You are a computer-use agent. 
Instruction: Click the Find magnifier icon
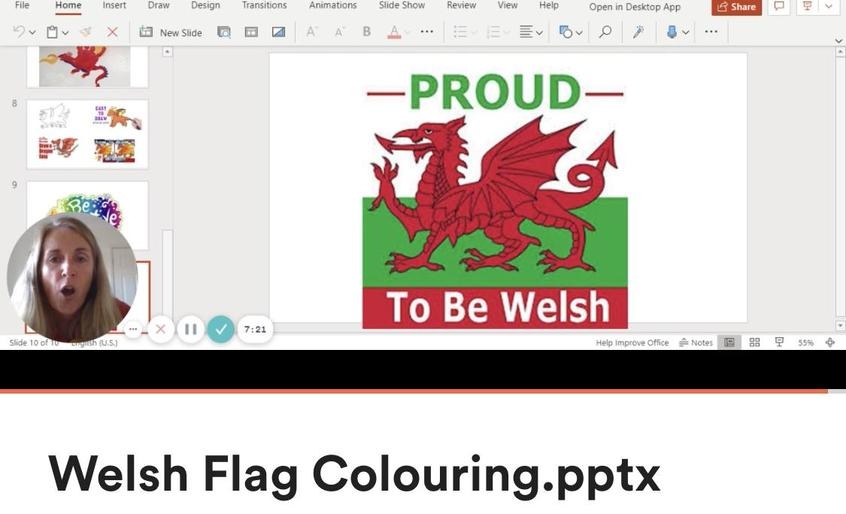(605, 32)
